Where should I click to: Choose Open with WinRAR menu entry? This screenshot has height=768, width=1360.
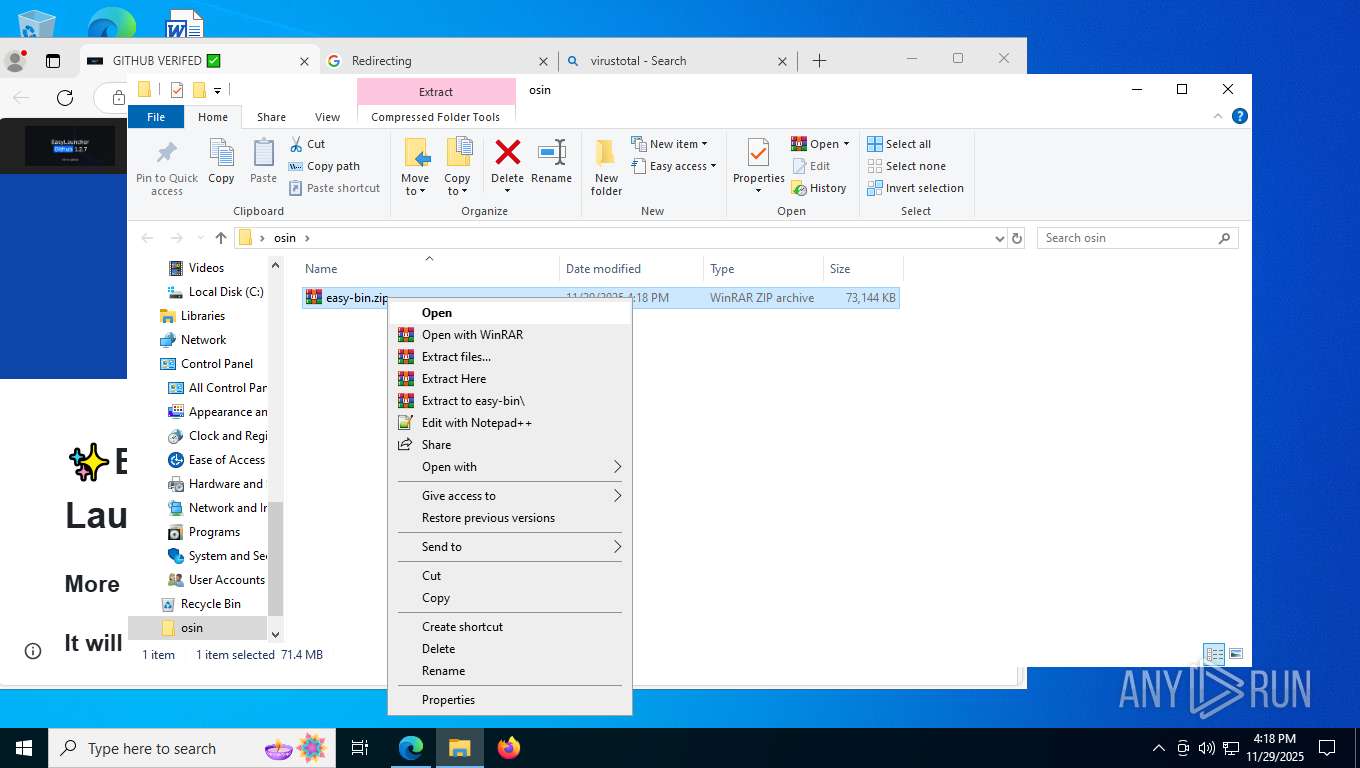[510, 335]
